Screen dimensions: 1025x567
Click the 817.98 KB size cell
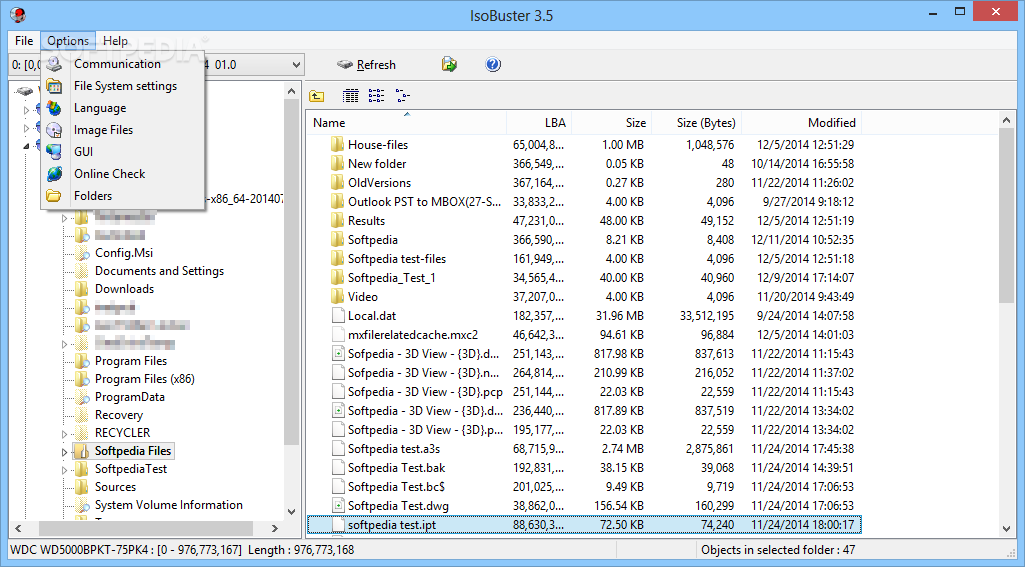[618, 353]
